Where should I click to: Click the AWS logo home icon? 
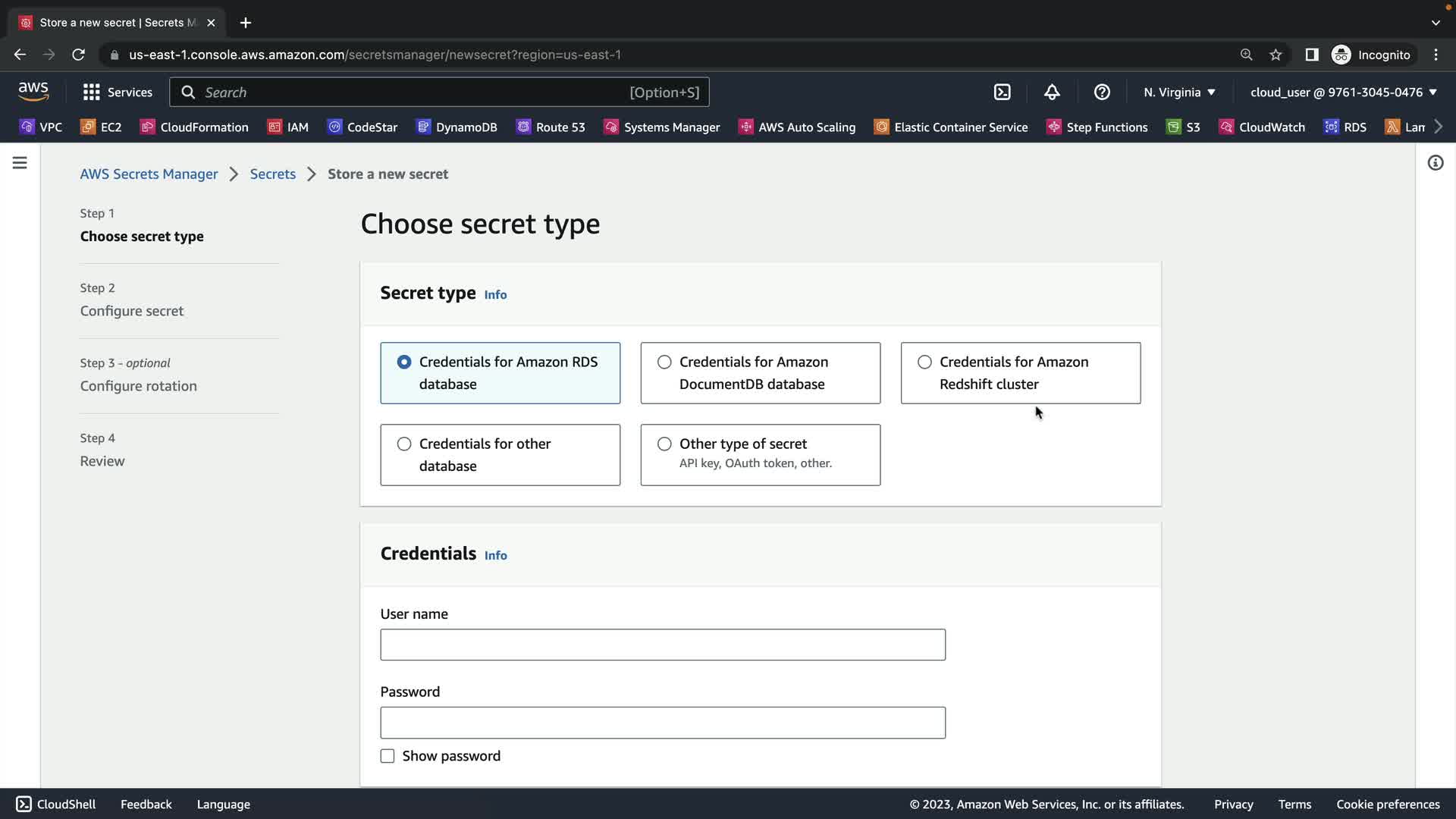pos(33,91)
